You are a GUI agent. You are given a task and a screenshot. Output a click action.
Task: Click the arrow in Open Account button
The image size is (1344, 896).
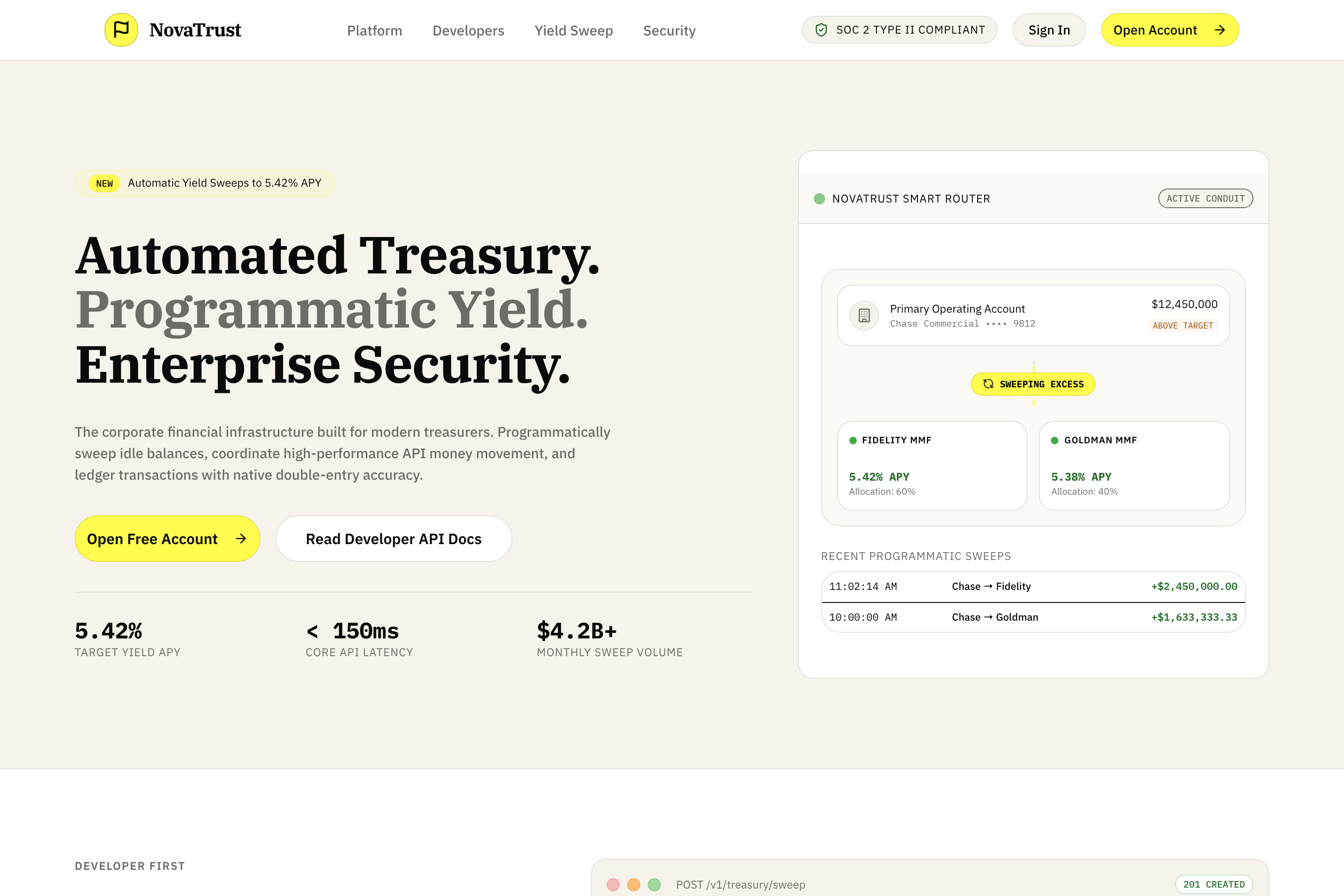click(1219, 30)
